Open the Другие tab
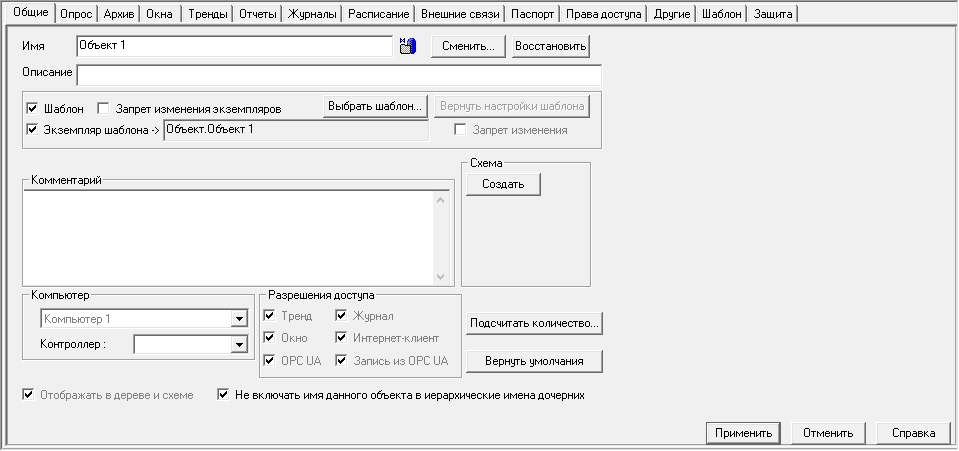The width and height of the screenshot is (959, 451). tap(672, 13)
